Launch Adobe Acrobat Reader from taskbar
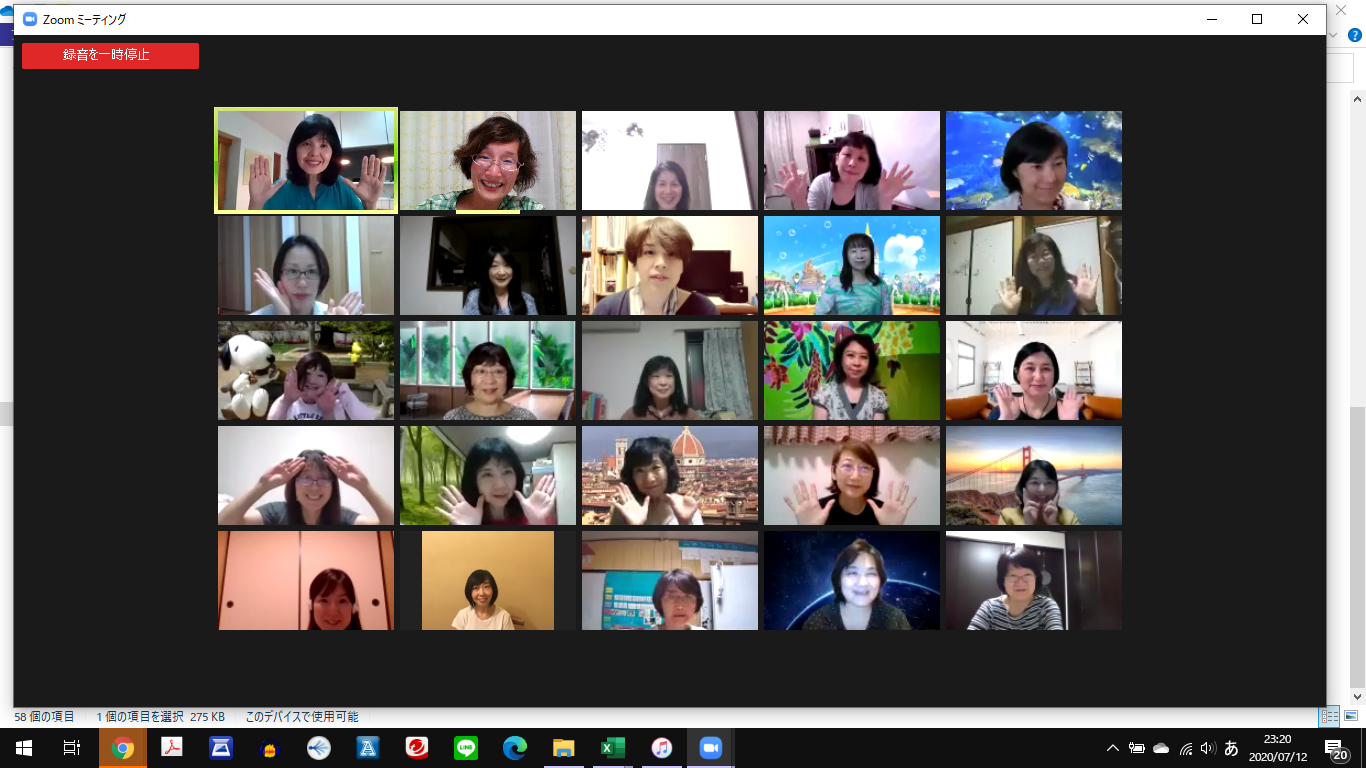This screenshot has width=1366, height=768. click(172, 748)
